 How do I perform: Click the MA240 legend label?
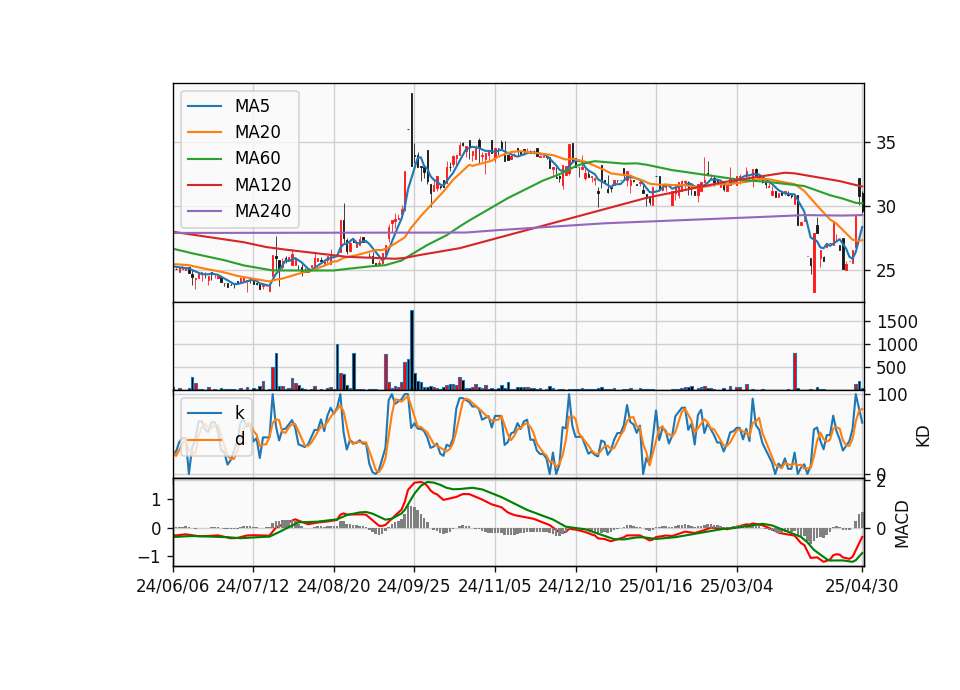pos(263,211)
